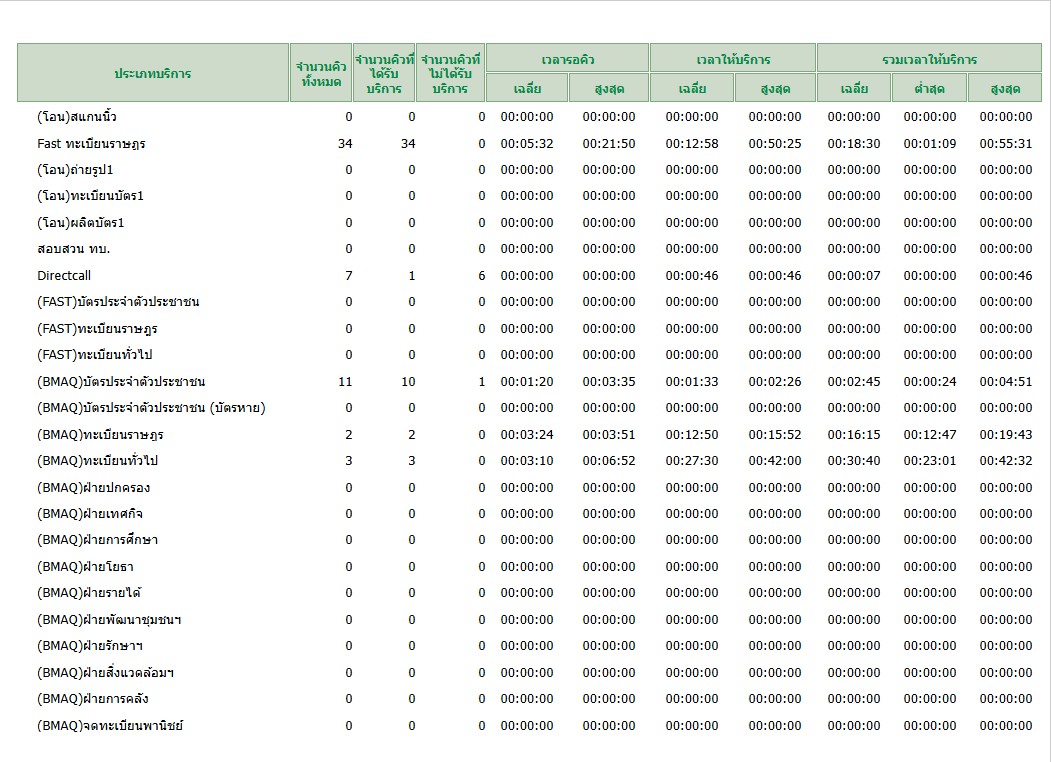Select the (FAST)บัตรประจำตัวประชาชน row label

coord(118,302)
